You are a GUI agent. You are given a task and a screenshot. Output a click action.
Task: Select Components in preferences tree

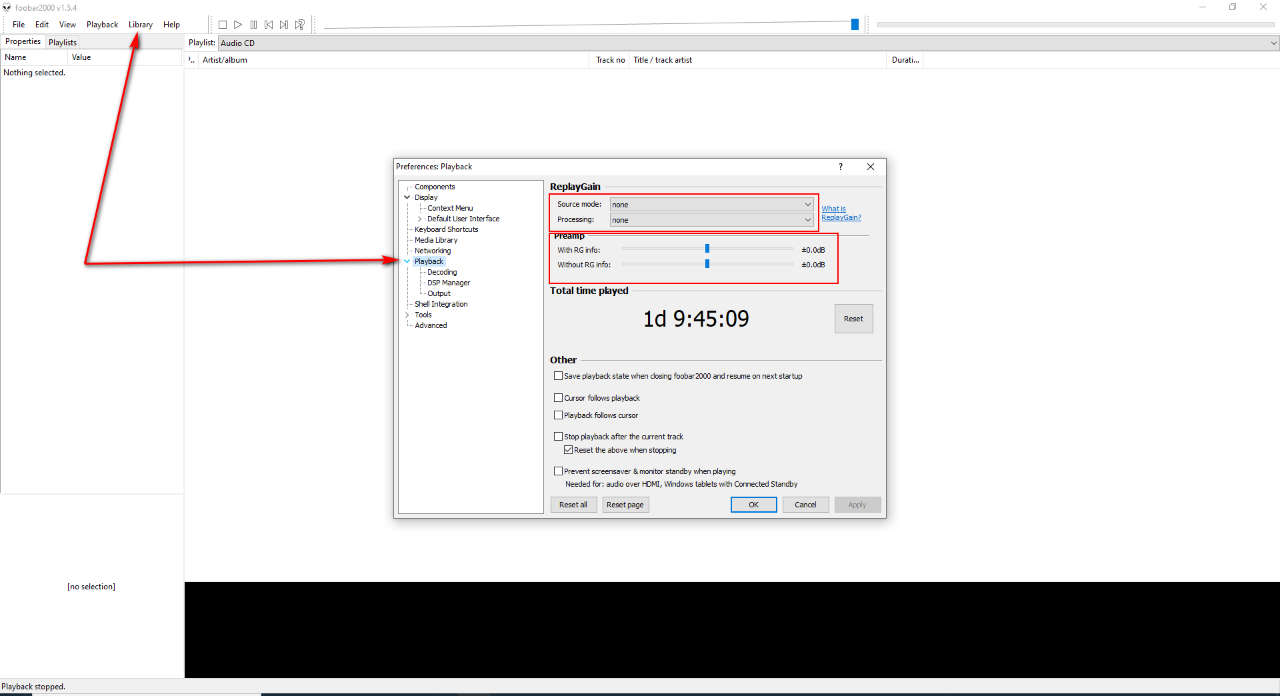pos(435,187)
